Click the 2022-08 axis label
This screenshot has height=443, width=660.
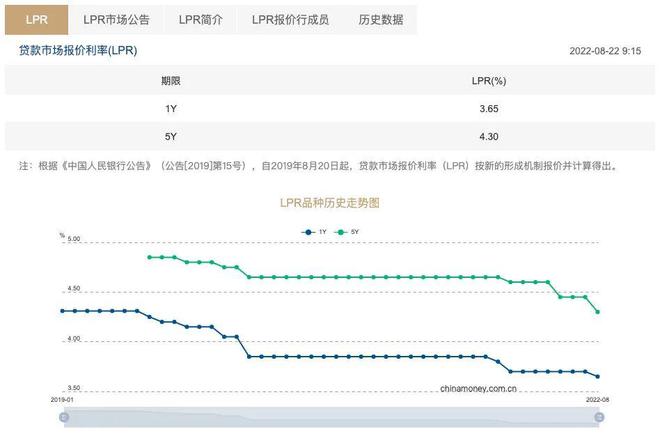click(597, 400)
